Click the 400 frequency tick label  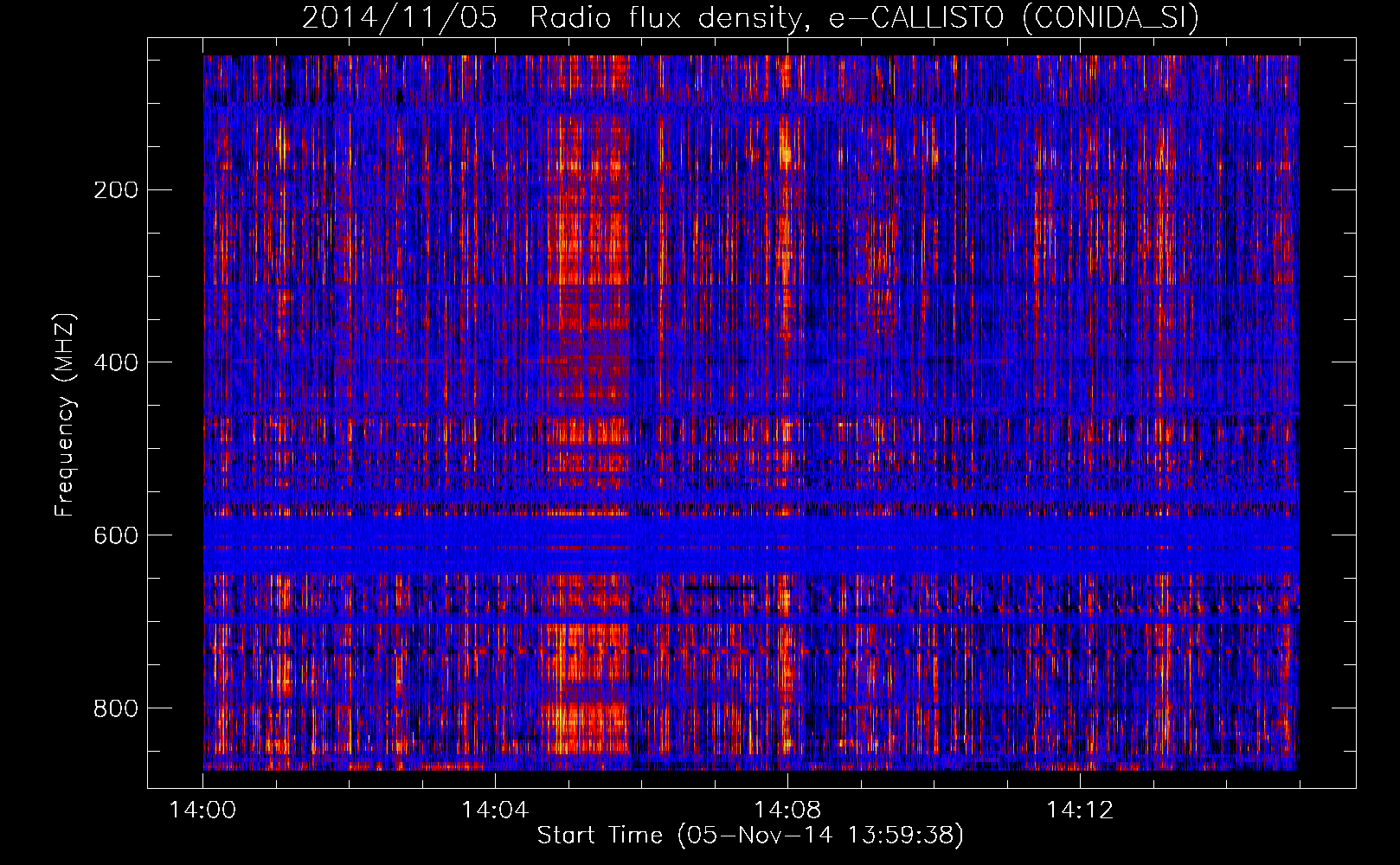(115, 362)
